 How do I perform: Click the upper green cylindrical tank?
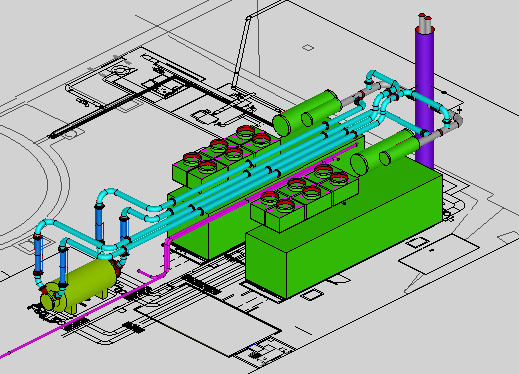(307, 113)
